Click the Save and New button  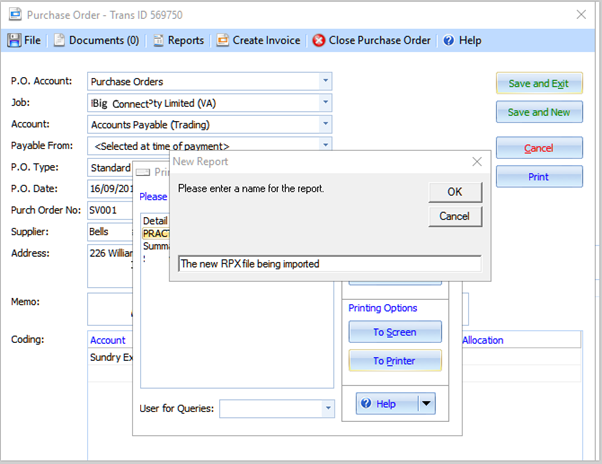pos(538,112)
